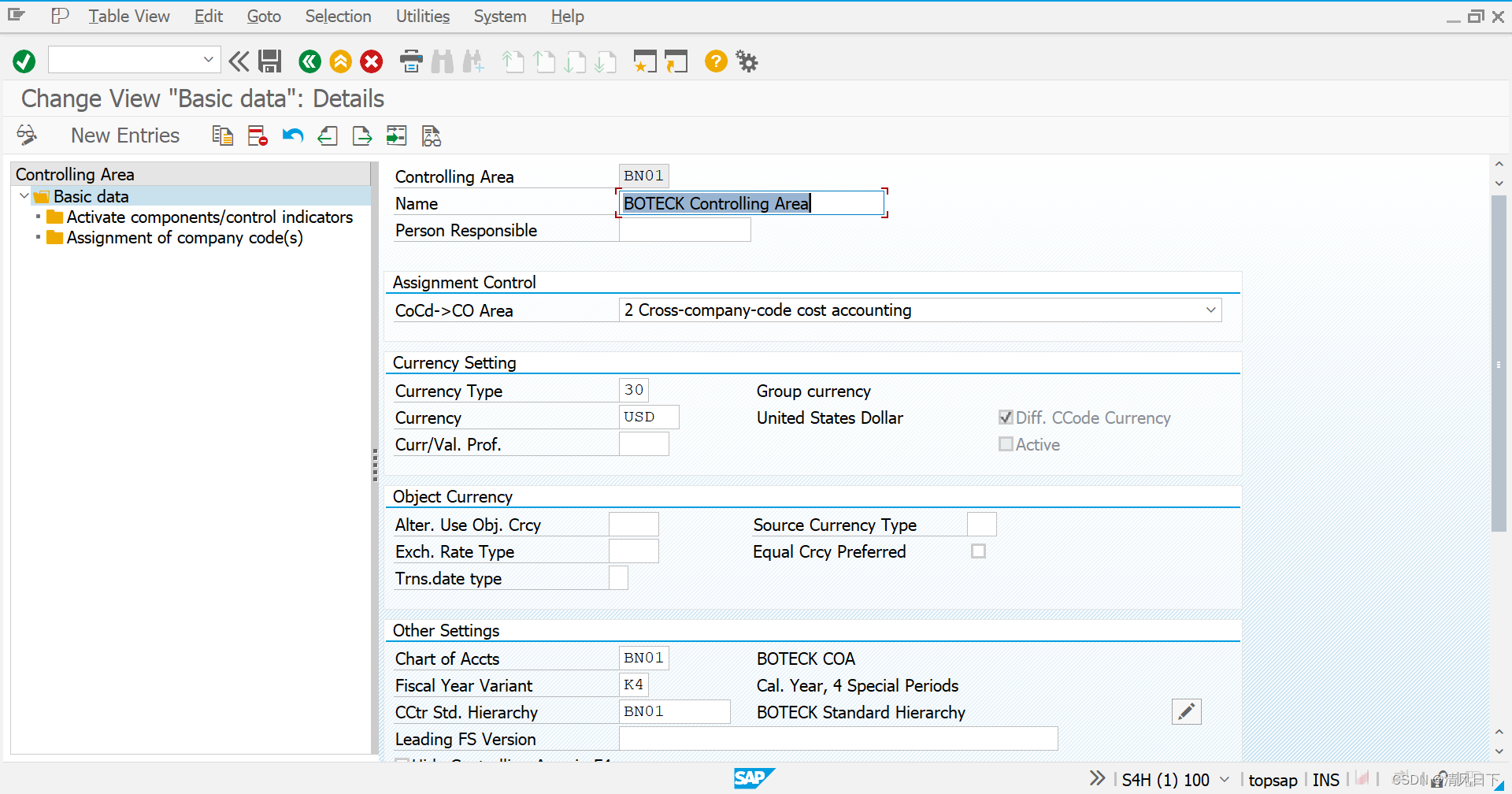The height and width of the screenshot is (794, 1512).
Task: Open the command field dropdown arrow
Action: pos(209,59)
